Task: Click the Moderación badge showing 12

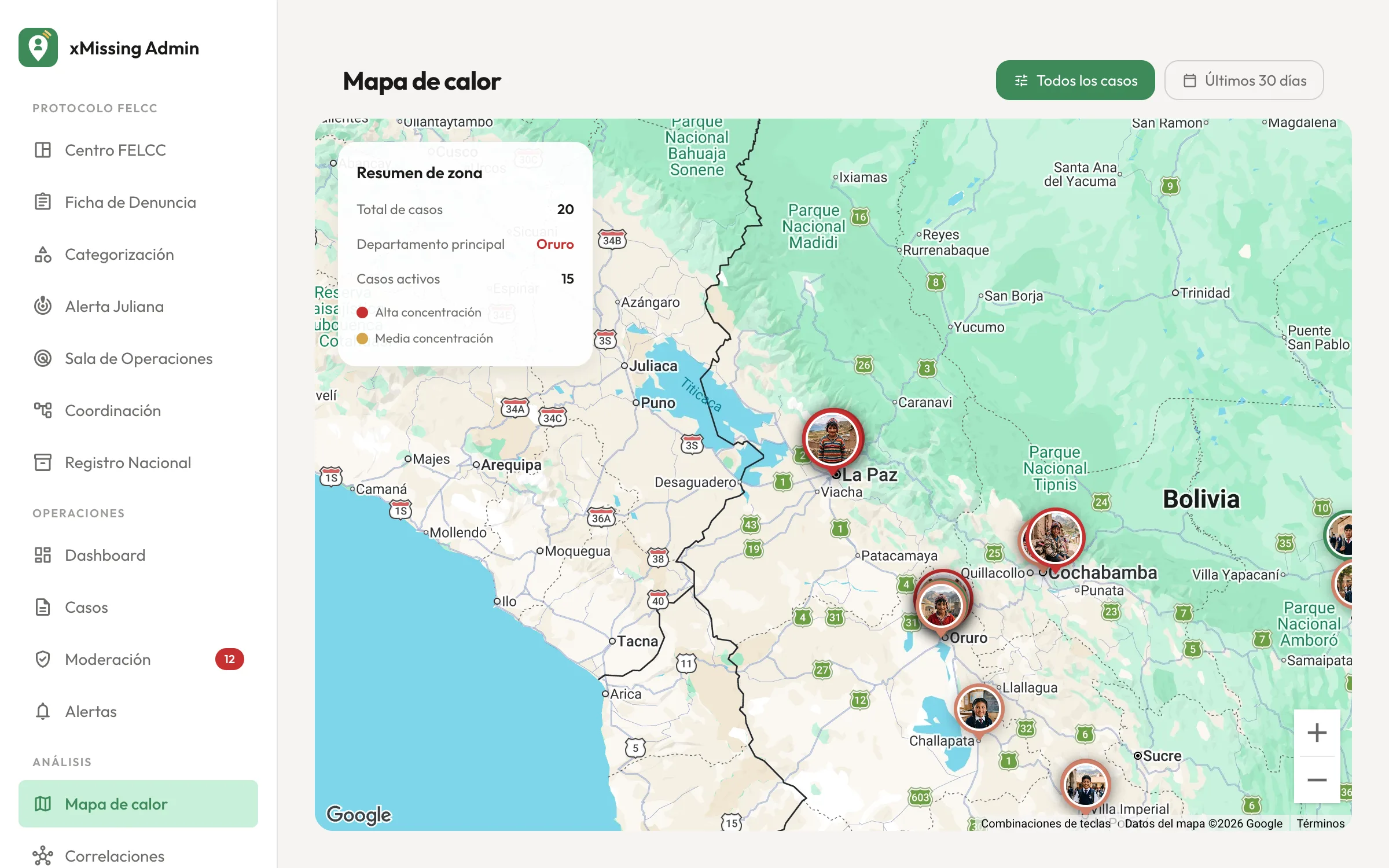Action: (x=230, y=659)
